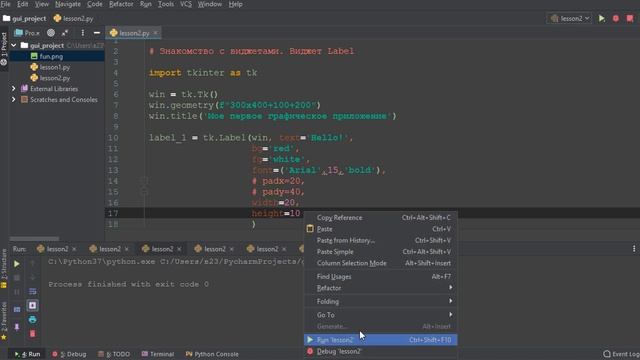Screen dimensions: 640x360
Task: Open the 6: TODO tool window
Action: [114, 354]
